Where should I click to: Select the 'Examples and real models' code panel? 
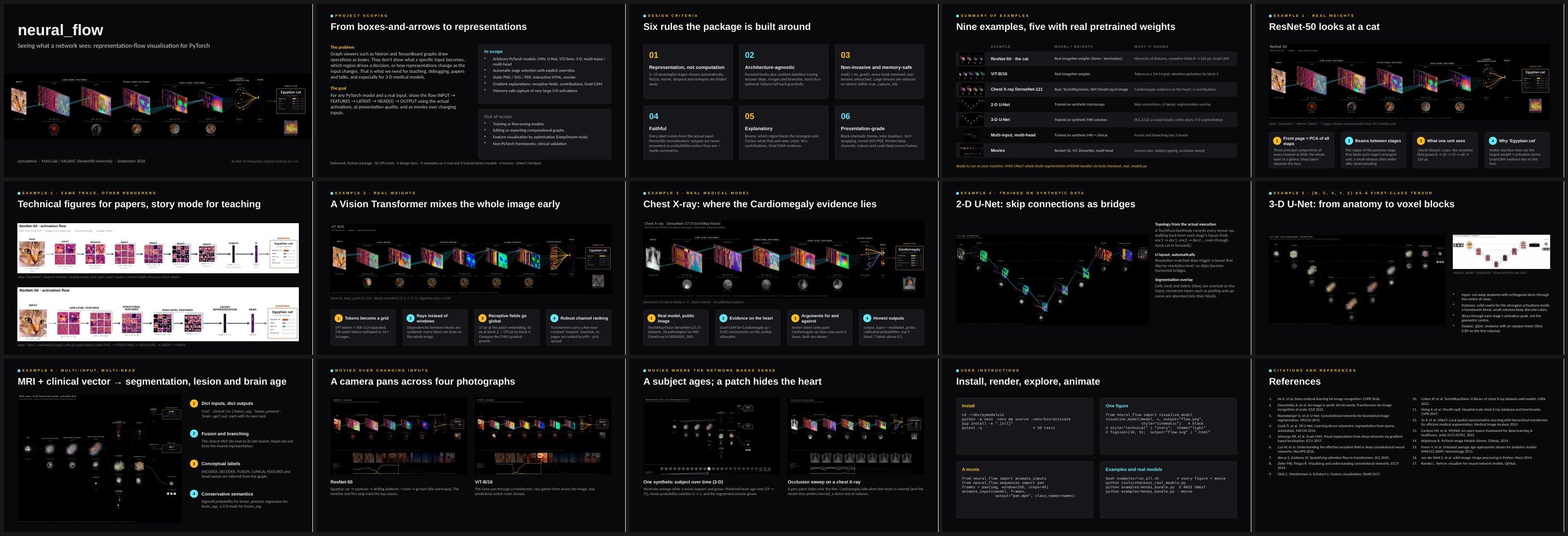1168,490
